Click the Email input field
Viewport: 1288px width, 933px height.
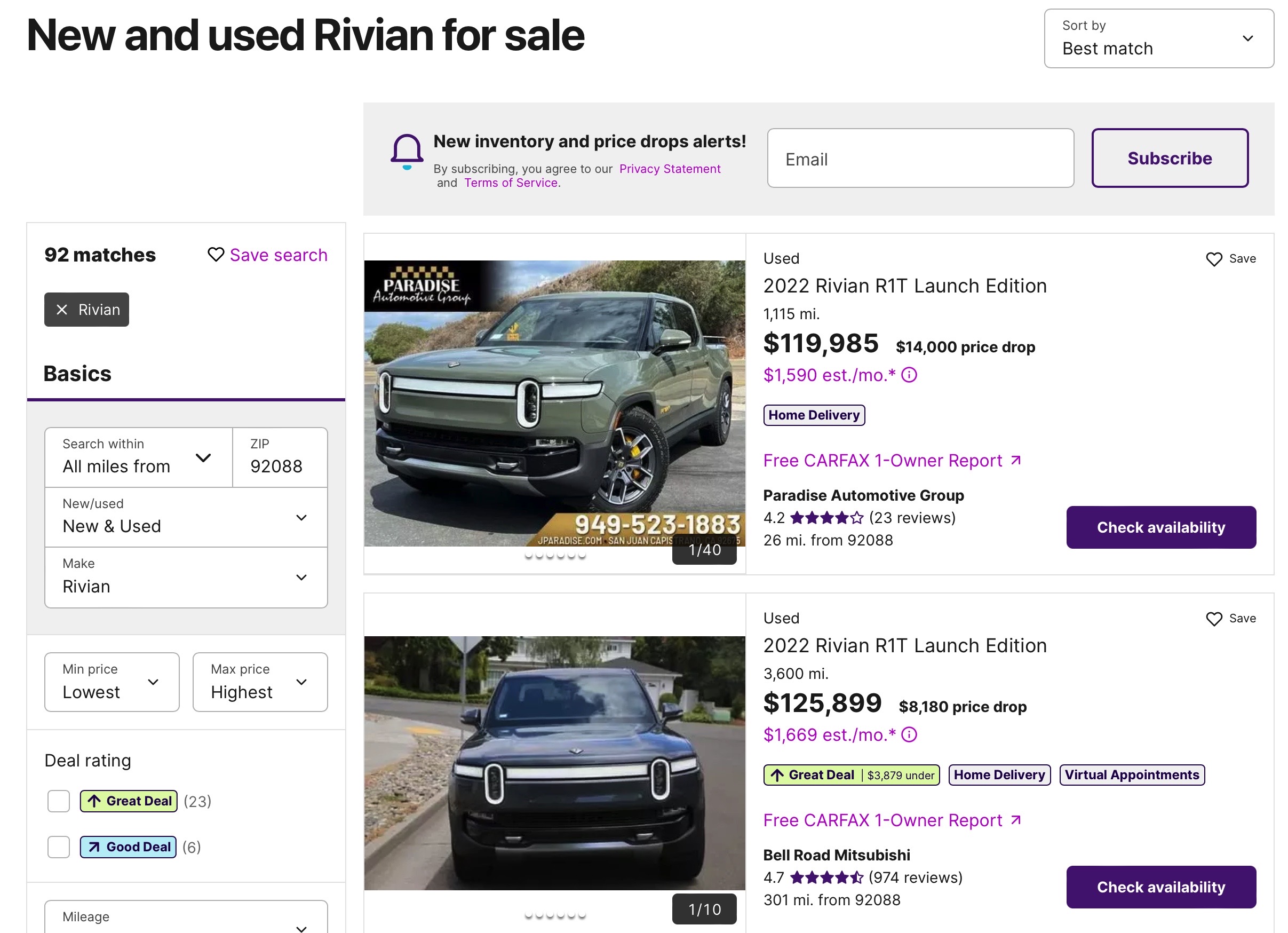tap(920, 158)
